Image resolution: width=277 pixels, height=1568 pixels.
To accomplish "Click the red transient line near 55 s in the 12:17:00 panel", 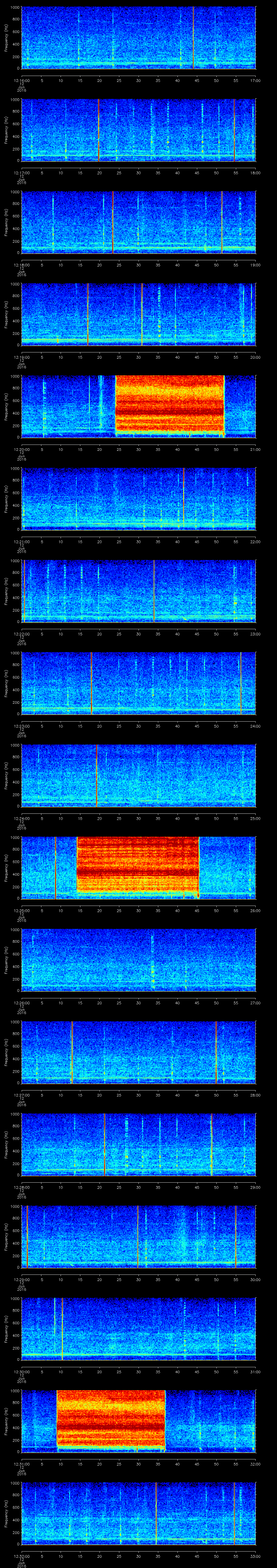I will (234, 130).
